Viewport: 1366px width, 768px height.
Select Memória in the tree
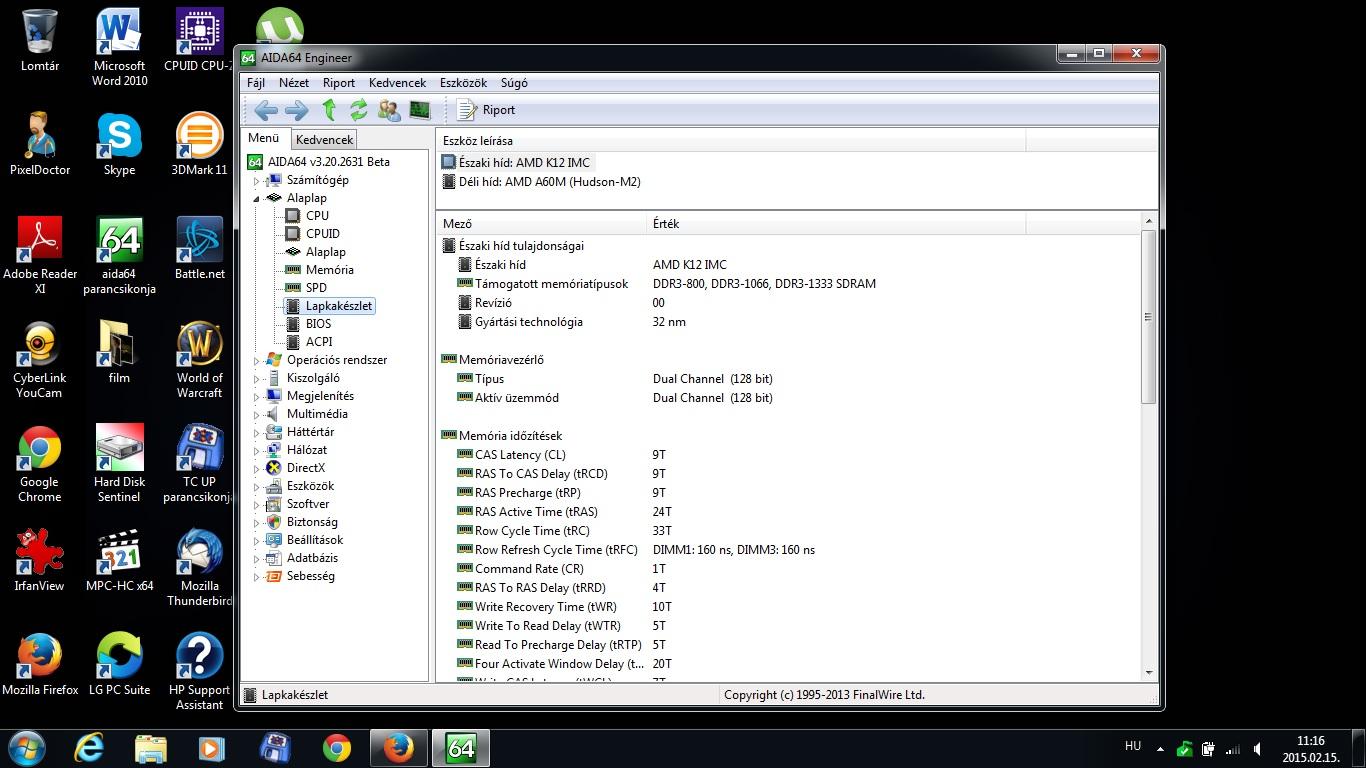click(329, 270)
